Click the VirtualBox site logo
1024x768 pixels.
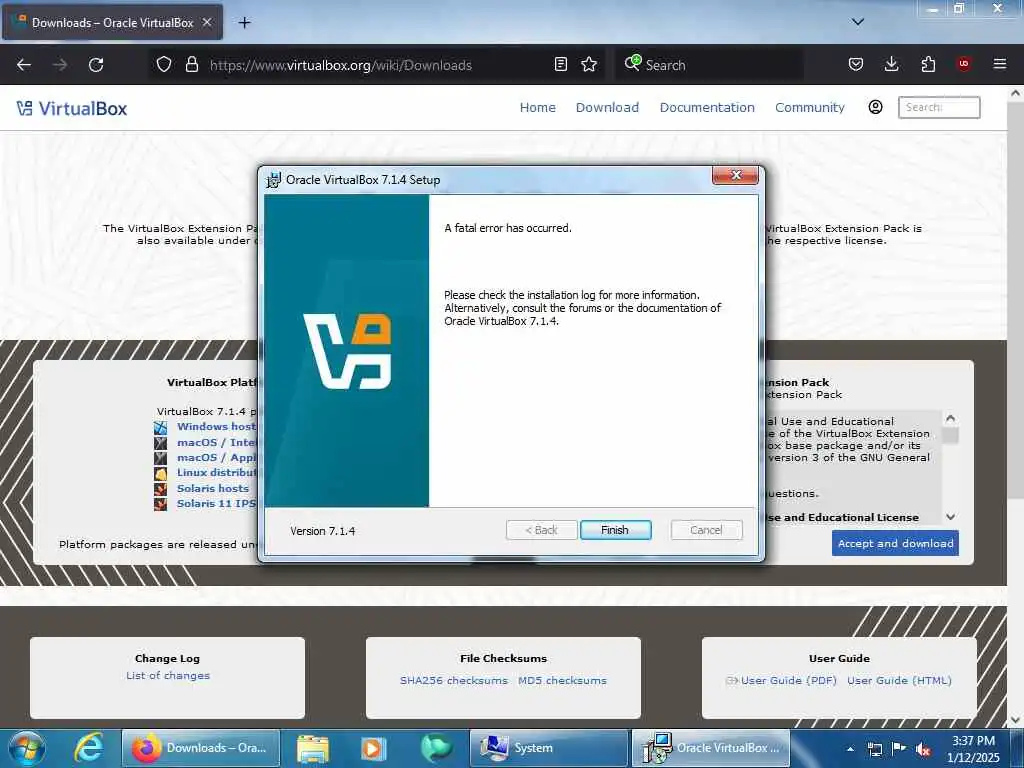72,108
